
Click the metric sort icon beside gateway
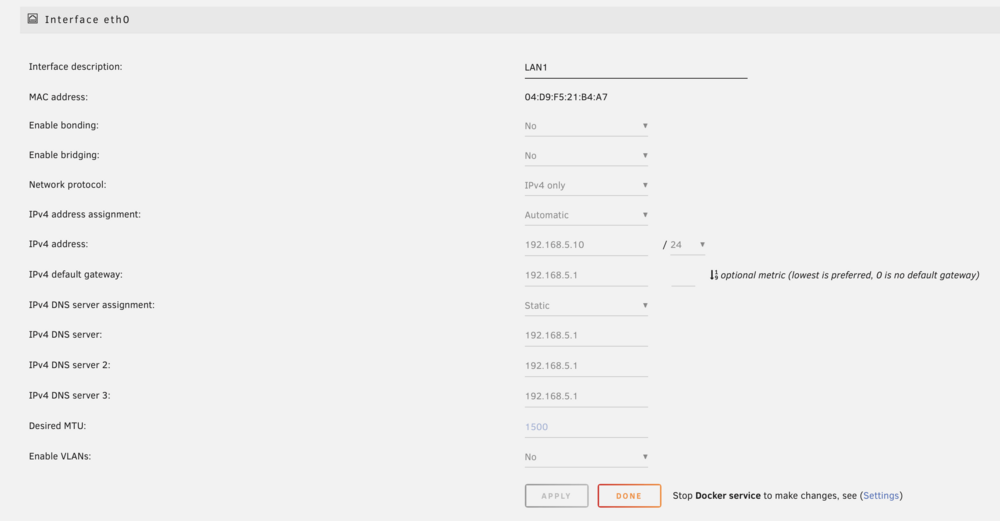714,275
